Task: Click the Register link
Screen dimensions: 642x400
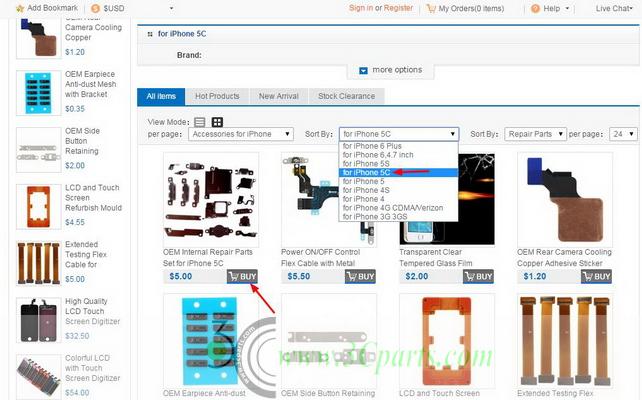Action: (x=398, y=8)
